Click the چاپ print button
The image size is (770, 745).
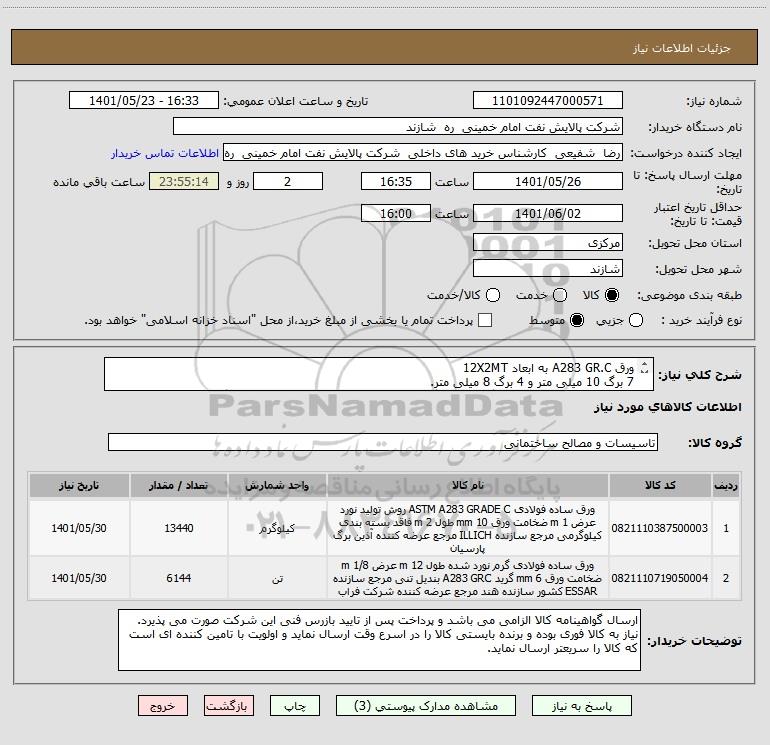pyautogui.click(x=295, y=706)
